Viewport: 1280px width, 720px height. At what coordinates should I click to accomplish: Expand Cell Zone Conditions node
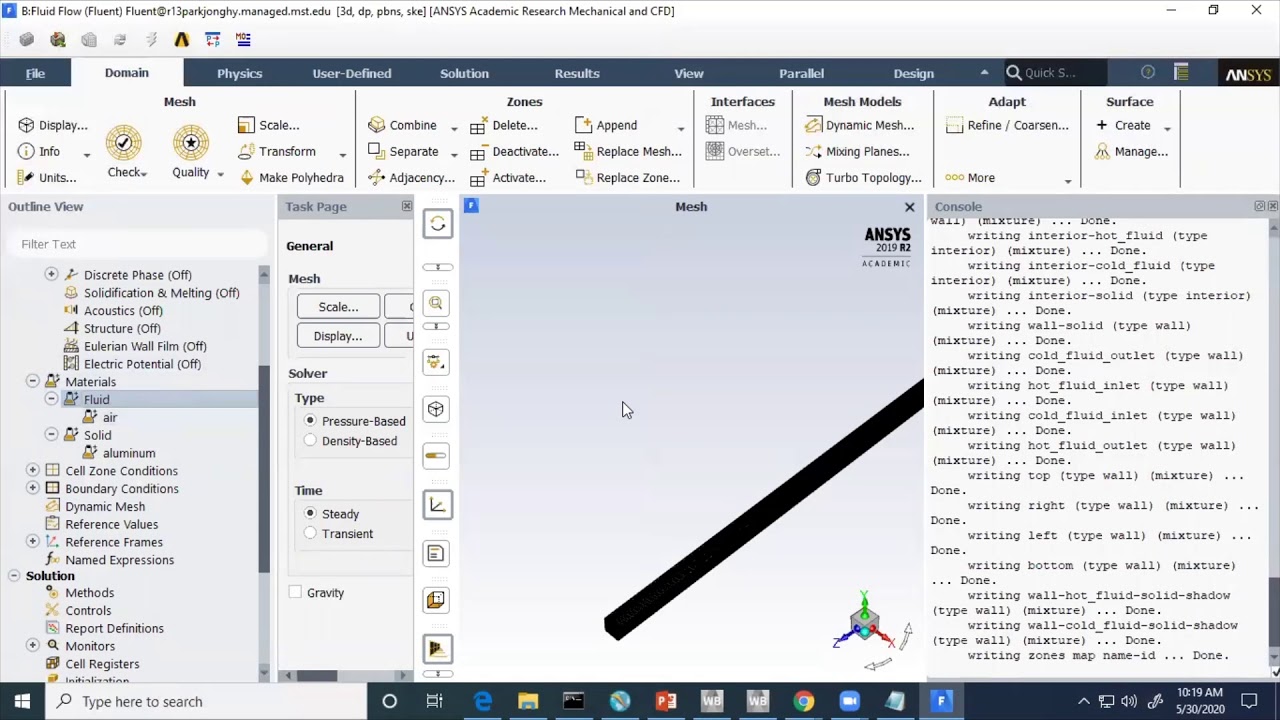pyautogui.click(x=33, y=470)
